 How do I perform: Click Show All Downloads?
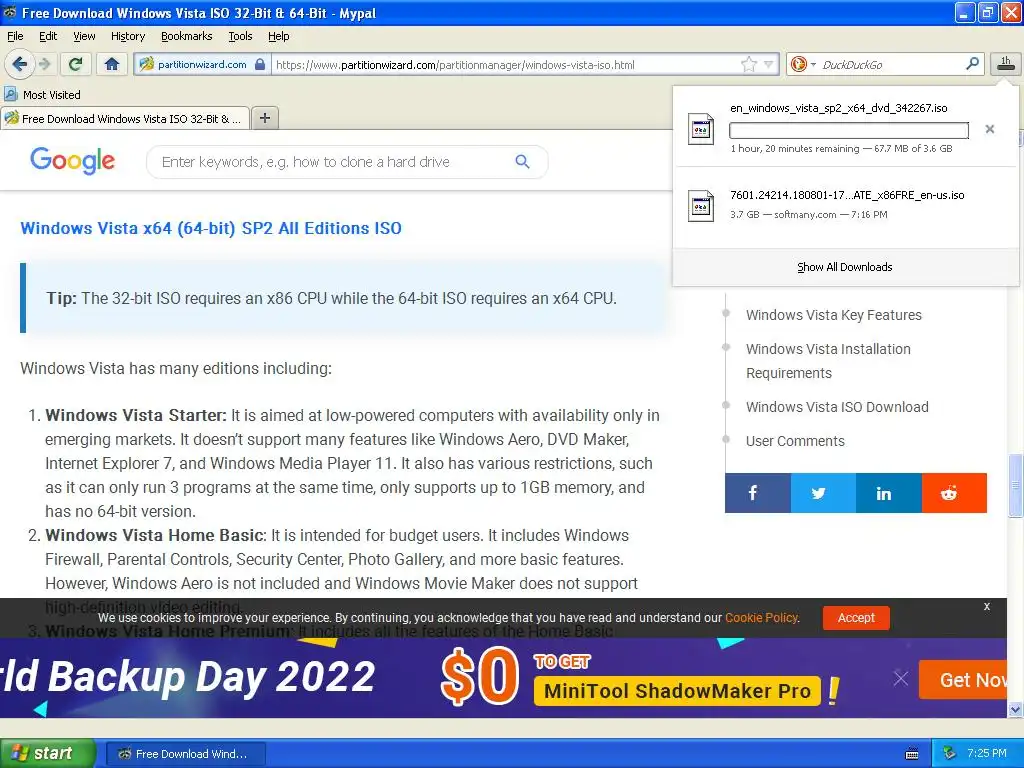coord(844,267)
